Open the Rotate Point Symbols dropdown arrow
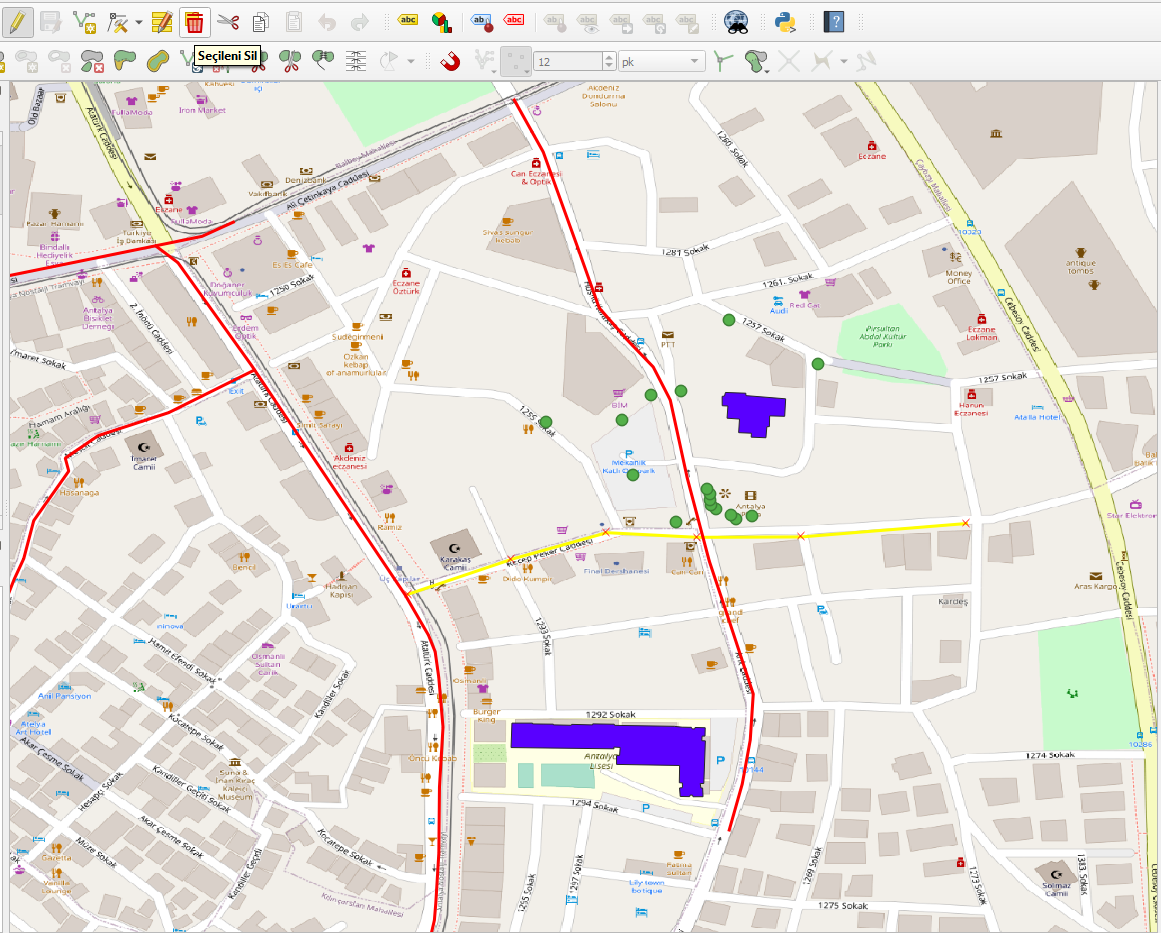This screenshot has width=1161, height=933. point(410,61)
